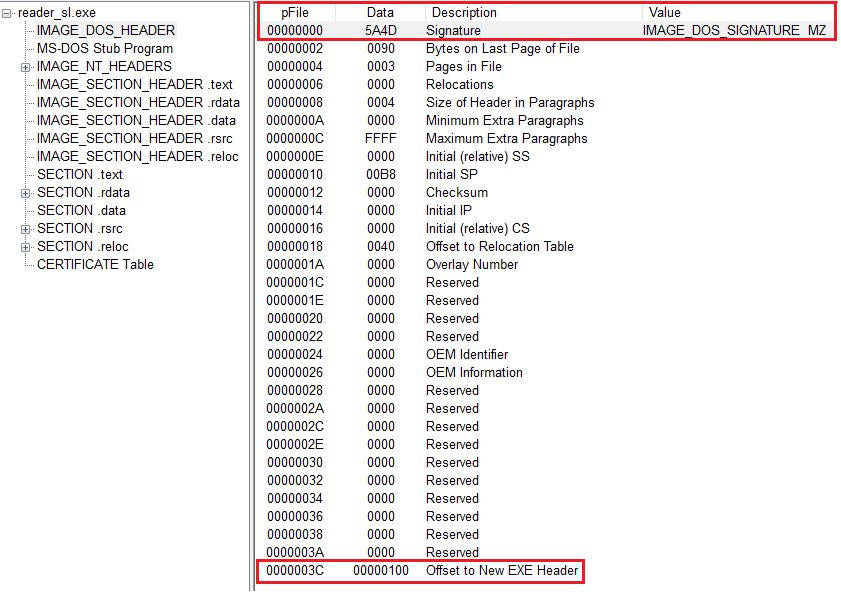Select IMAGE_SECTION_HEADER .rsrc item

pyautogui.click(x=135, y=138)
